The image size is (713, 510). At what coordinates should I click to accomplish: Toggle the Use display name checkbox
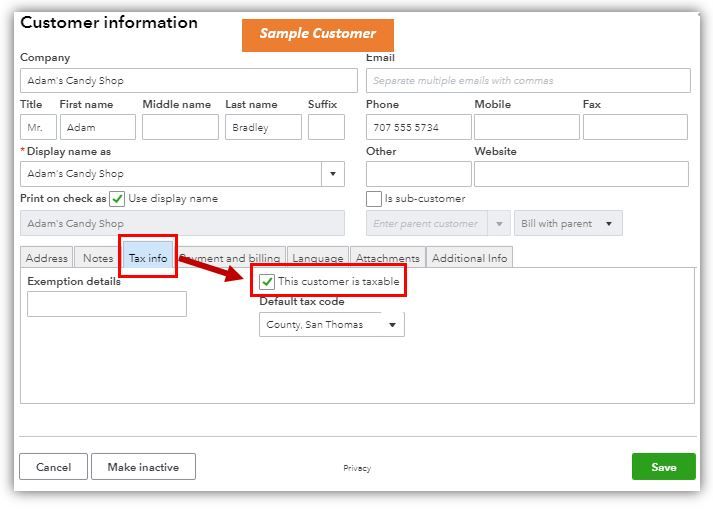pyautogui.click(x=117, y=199)
